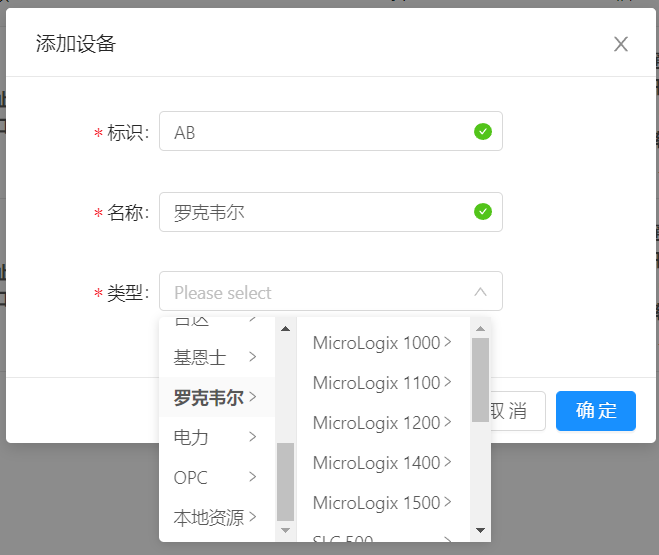Choose MicroLogix 1500 from the submenu

tap(383, 502)
